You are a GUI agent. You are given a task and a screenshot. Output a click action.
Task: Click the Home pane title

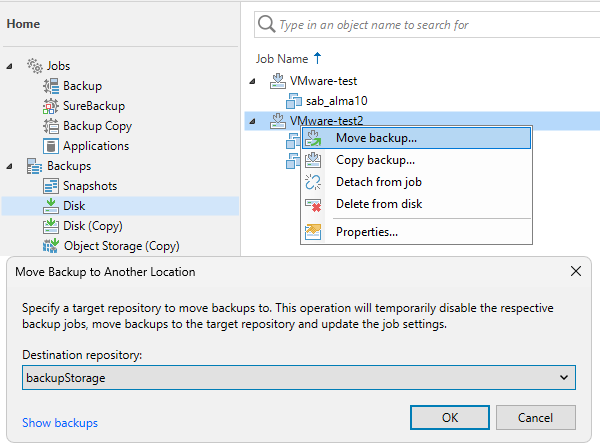(23, 24)
